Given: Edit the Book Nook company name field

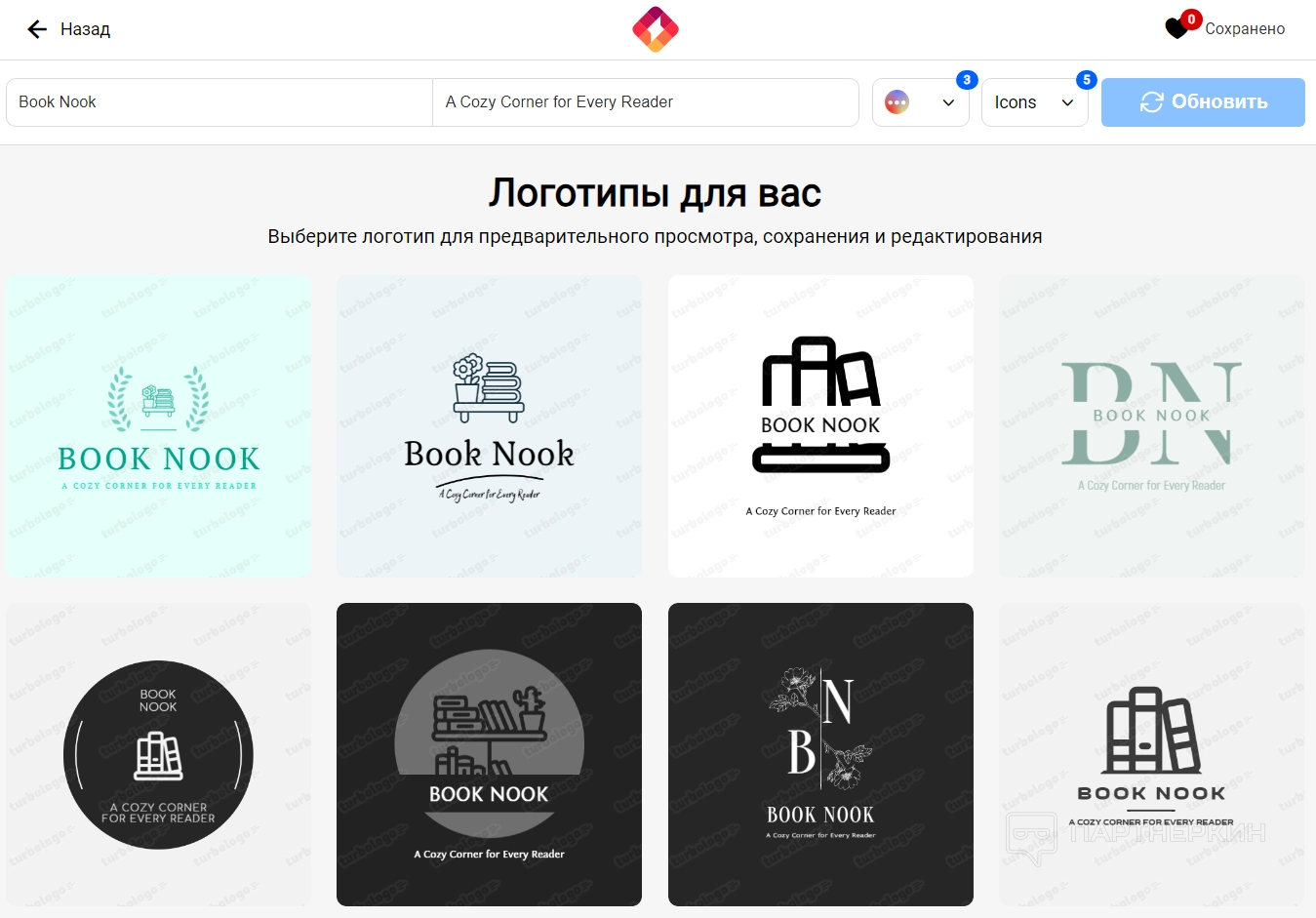Looking at the screenshot, I should 219,102.
